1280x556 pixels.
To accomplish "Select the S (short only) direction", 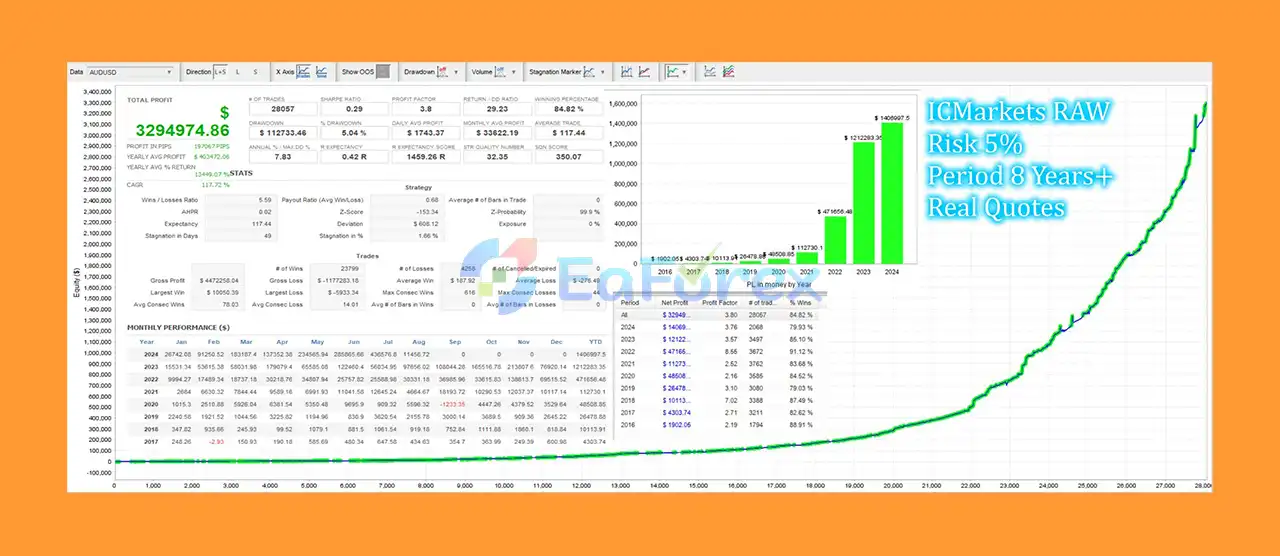I will point(254,72).
